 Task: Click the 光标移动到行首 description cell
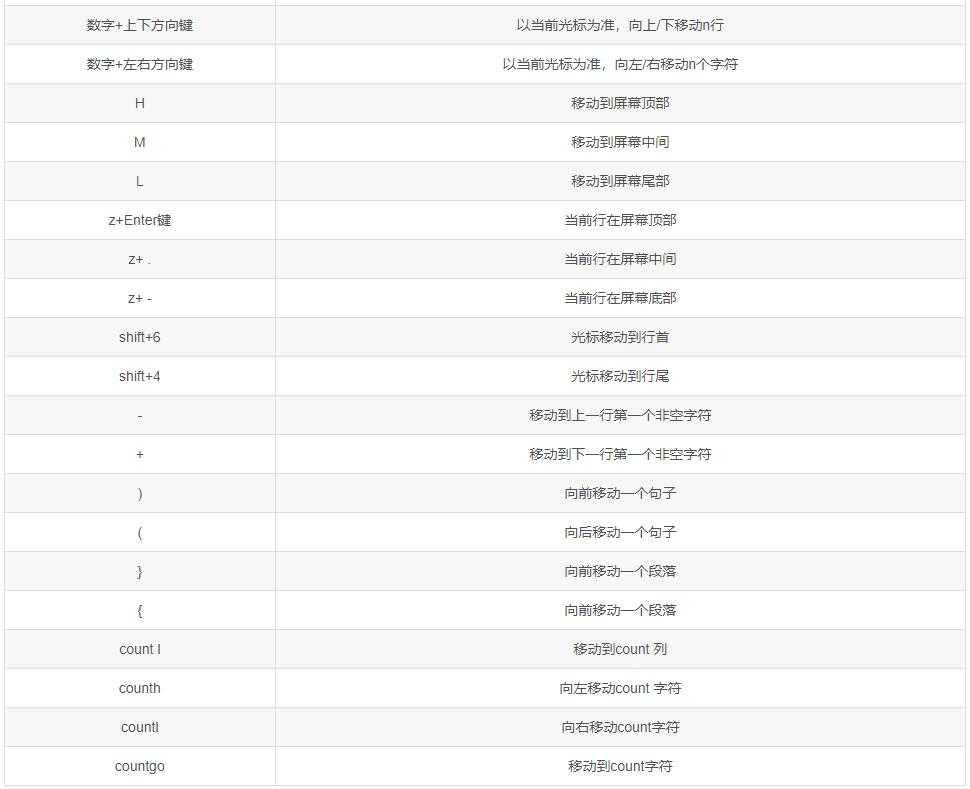click(x=622, y=337)
